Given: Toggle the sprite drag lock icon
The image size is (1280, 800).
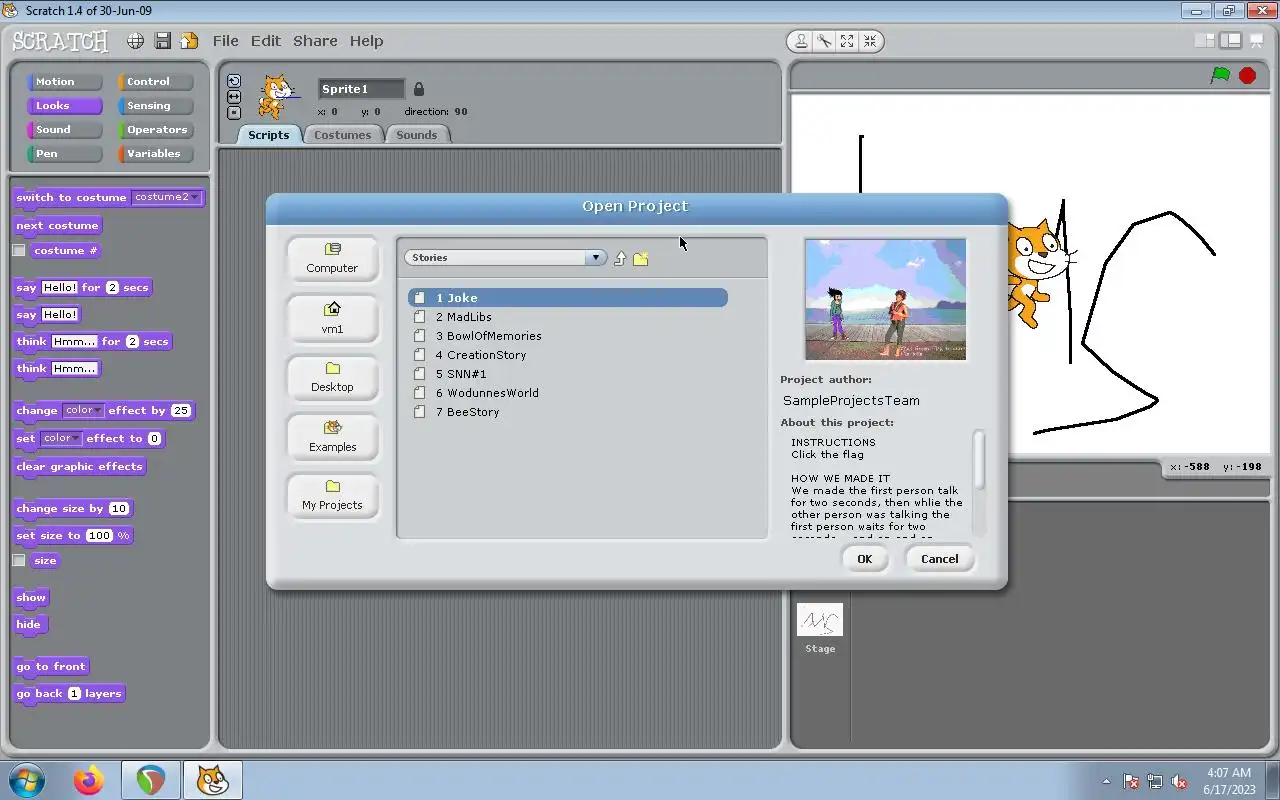Looking at the screenshot, I should tap(419, 89).
